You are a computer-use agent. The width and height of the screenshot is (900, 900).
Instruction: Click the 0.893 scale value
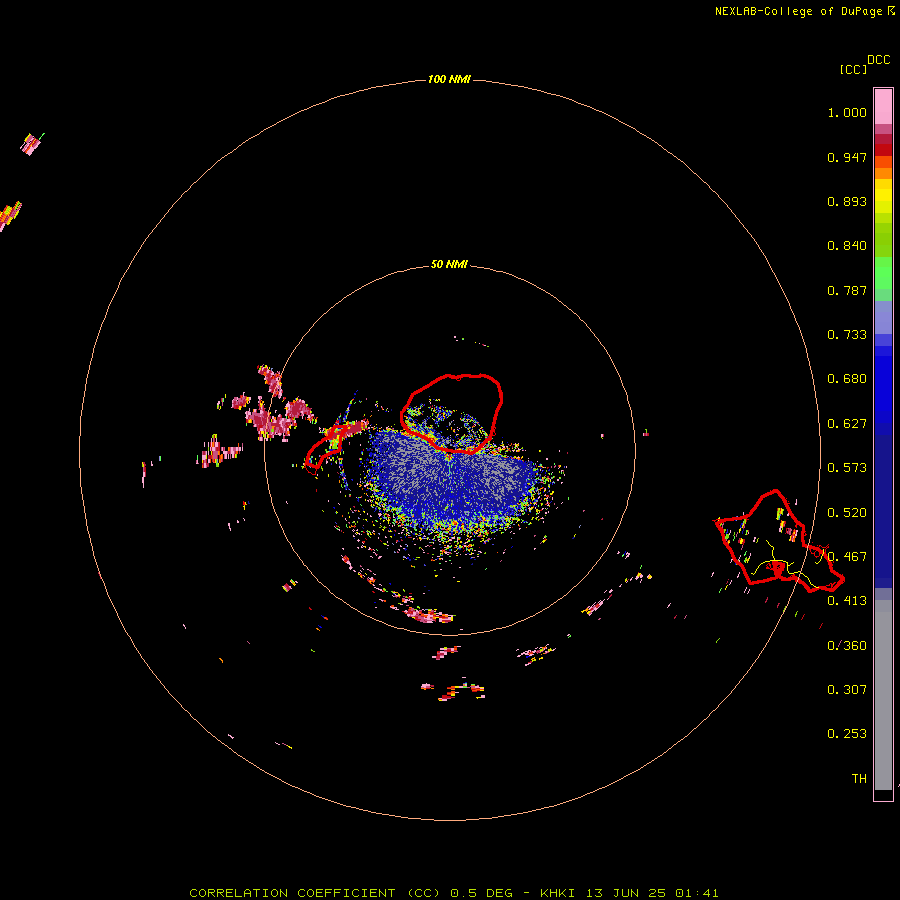coord(847,201)
